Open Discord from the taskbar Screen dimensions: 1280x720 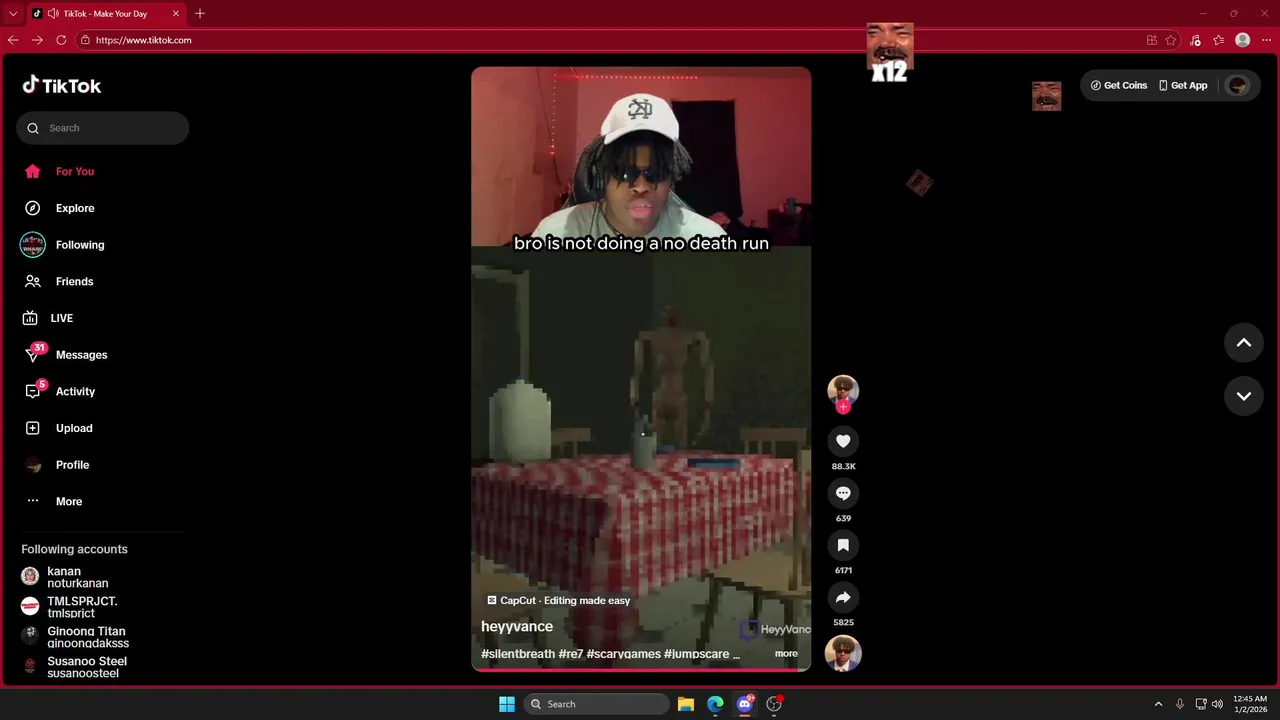click(x=745, y=704)
